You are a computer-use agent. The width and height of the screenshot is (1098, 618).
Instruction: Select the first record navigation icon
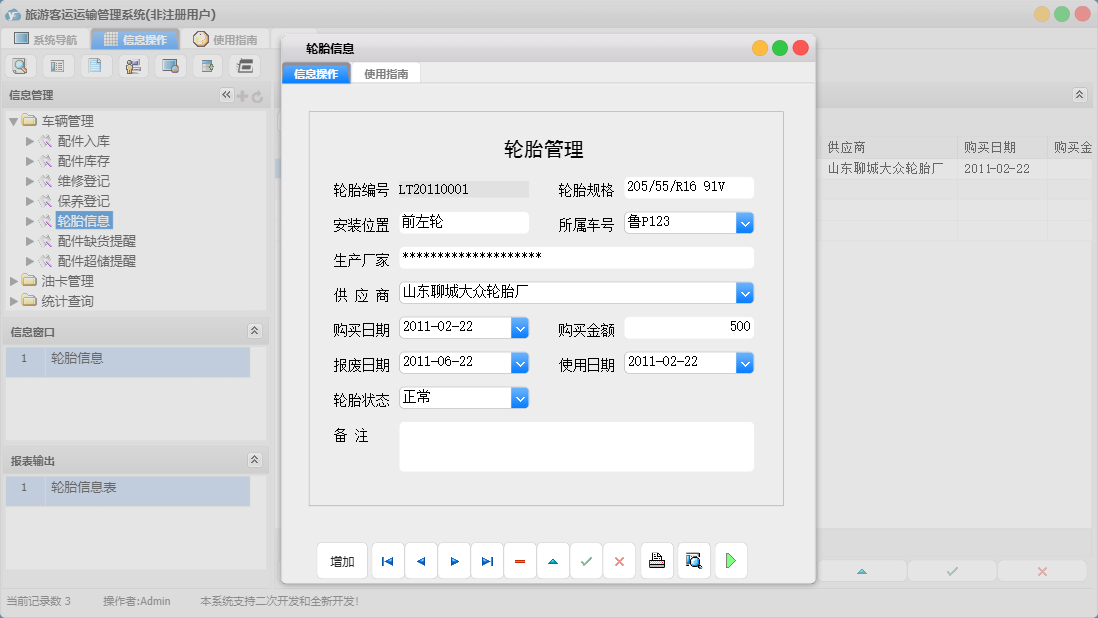[x=387, y=561]
